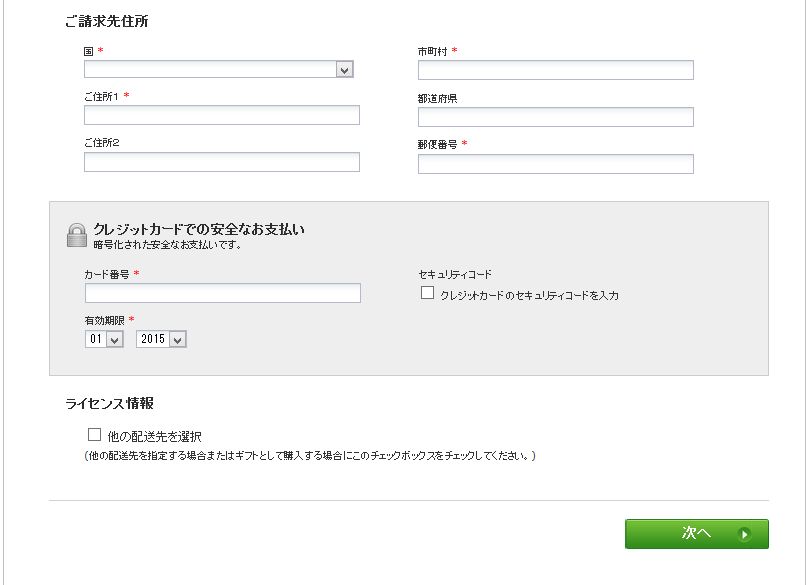Screen dimensions: 810x585
Task: Click the 有効期限 label text
Action: point(104,321)
